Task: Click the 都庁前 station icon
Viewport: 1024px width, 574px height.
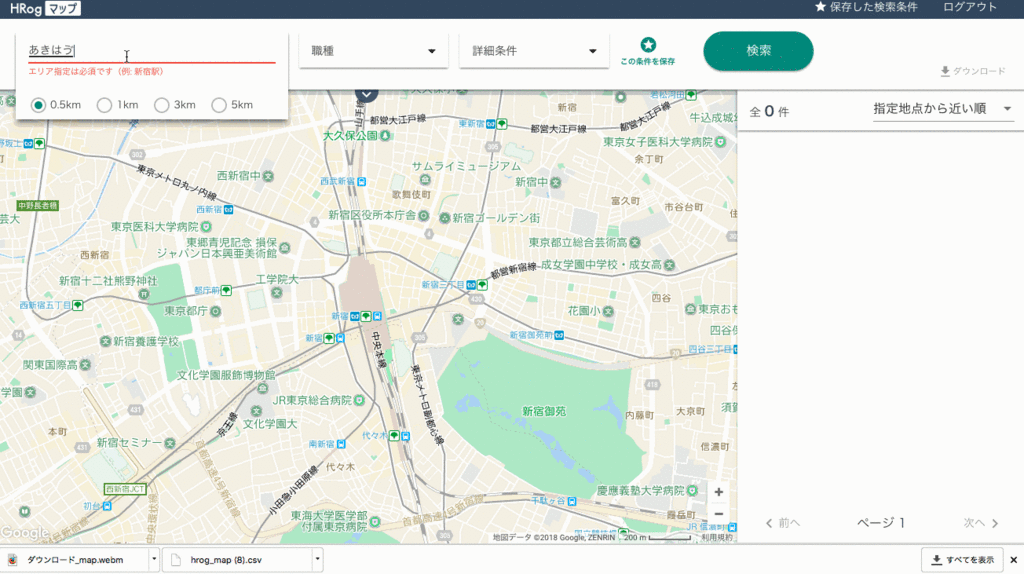Action: point(226,290)
